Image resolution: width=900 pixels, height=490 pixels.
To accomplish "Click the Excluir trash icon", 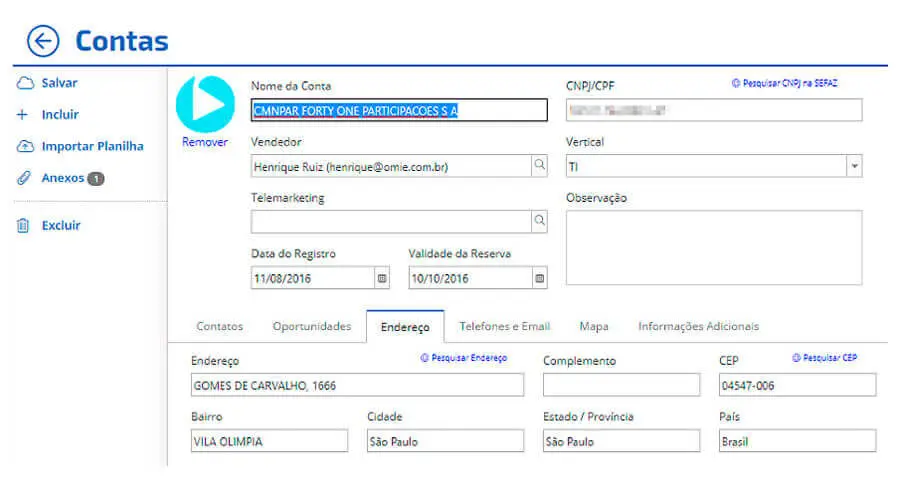I will [23, 225].
